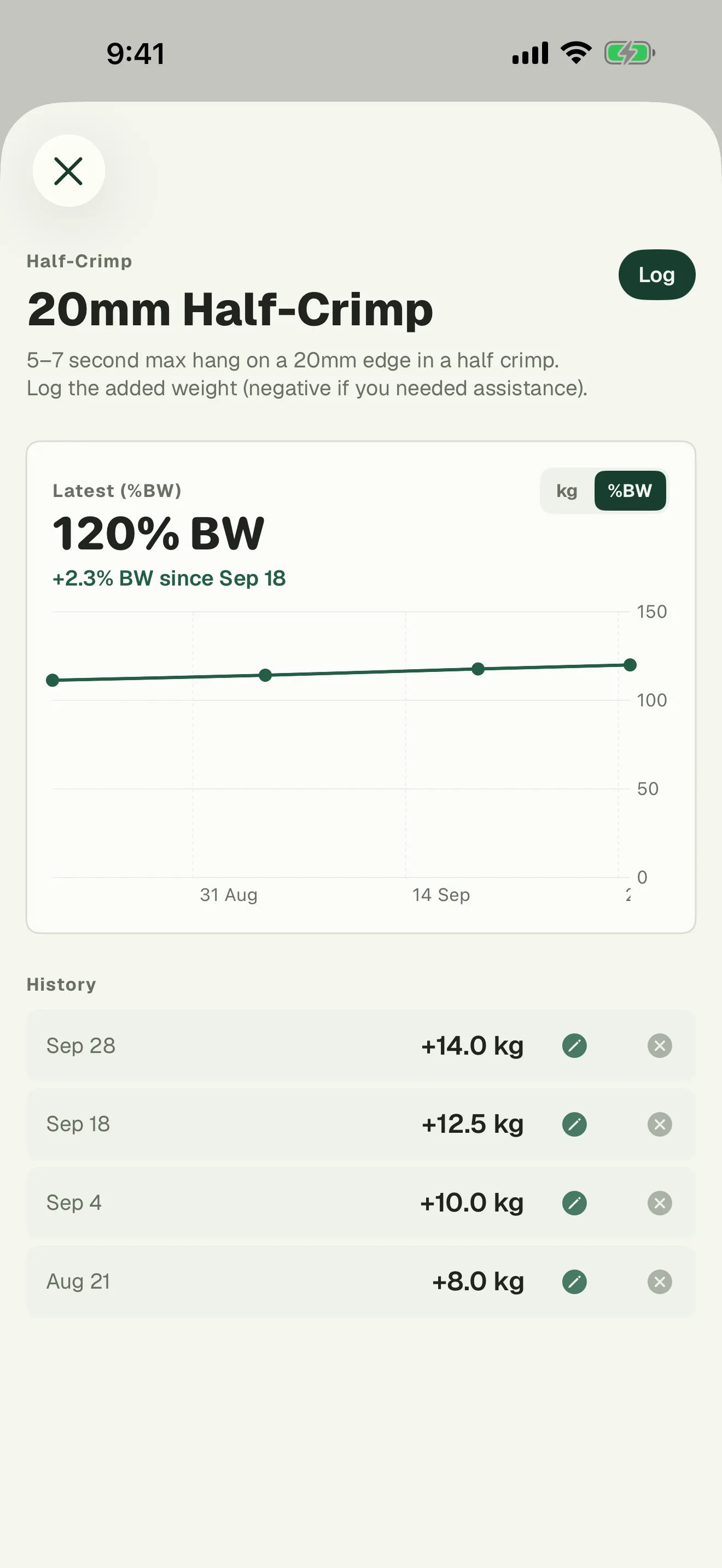Tap the +14.0 kg value
This screenshot has width=722, height=1568.
tap(472, 1046)
